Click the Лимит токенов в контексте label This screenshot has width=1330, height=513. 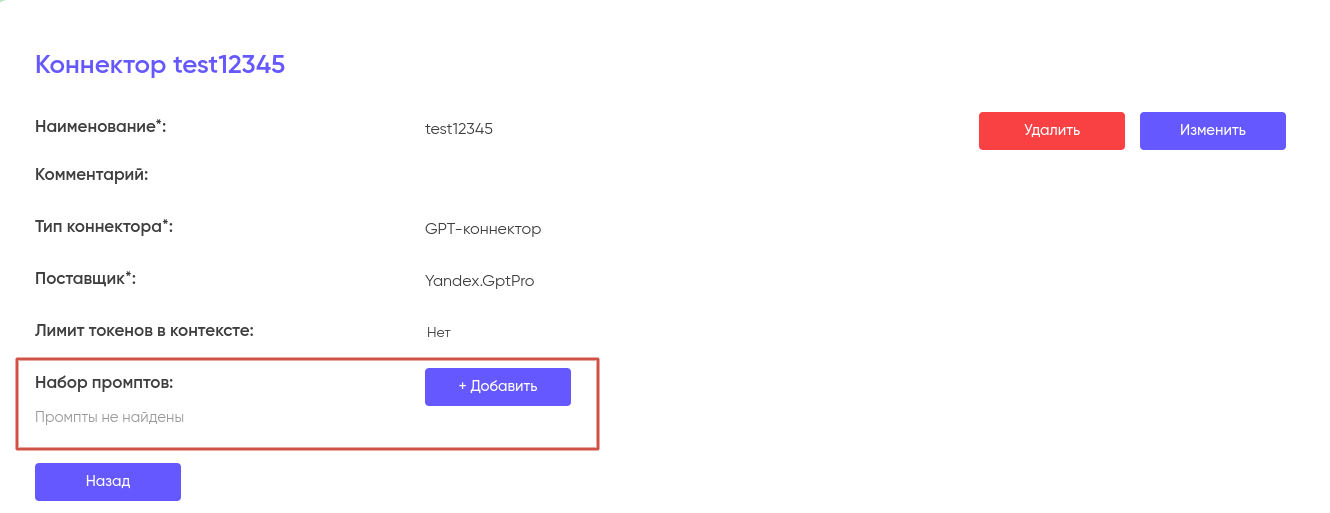(144, 330)
